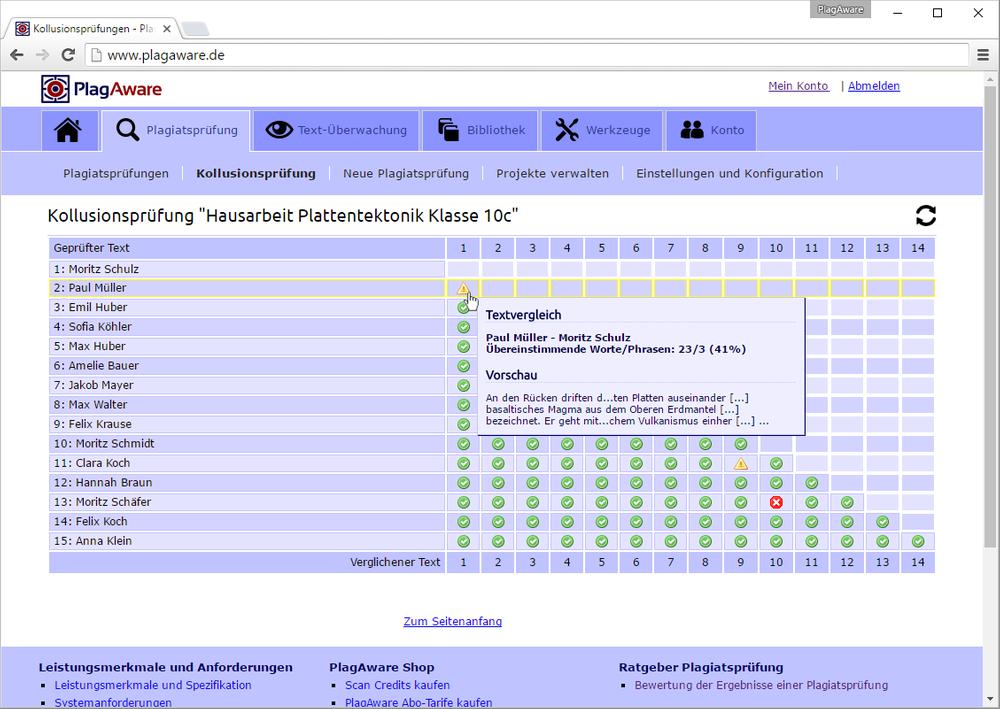
Task: Select row 1: Moritz Schulz
Action: (247, 269)
